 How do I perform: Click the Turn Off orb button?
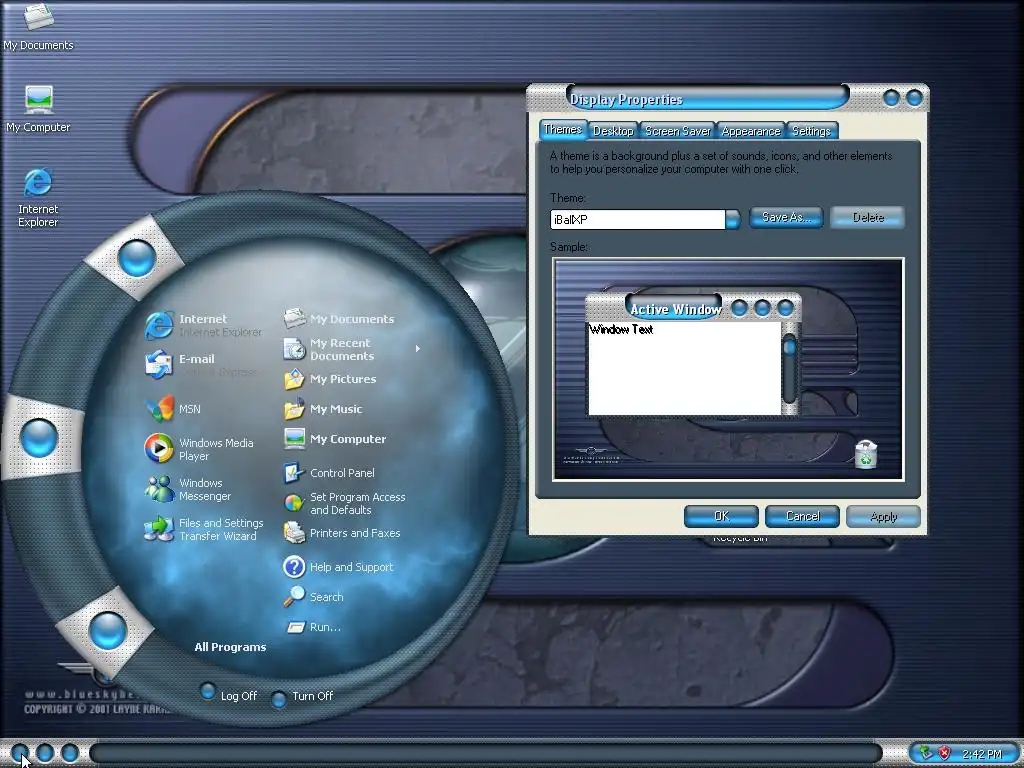tap(279, 699)
